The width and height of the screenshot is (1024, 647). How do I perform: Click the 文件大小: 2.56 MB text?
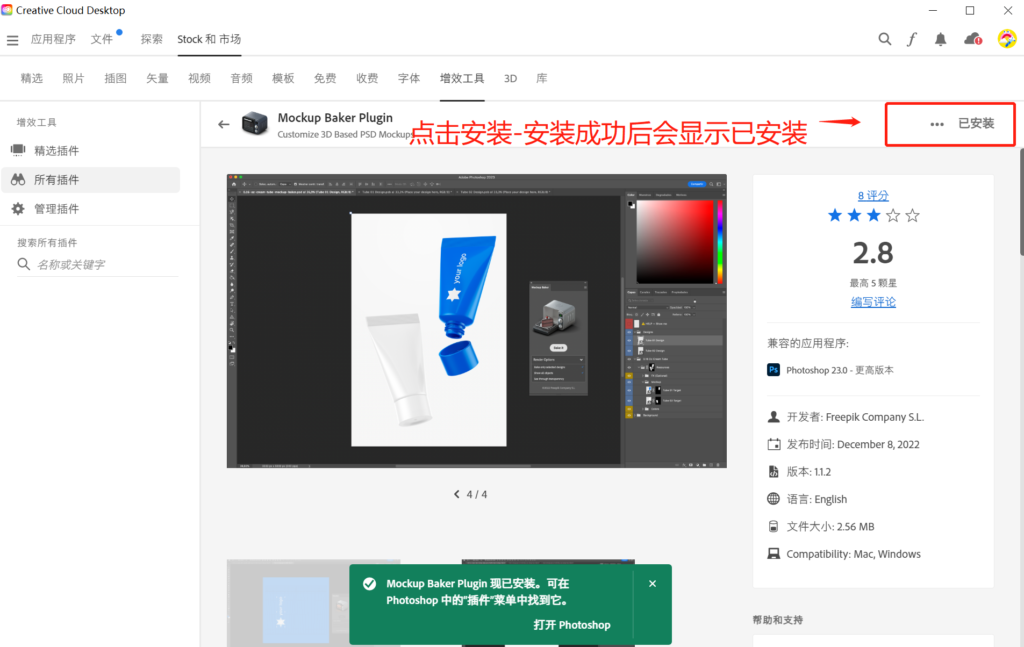tap(830, 526)
